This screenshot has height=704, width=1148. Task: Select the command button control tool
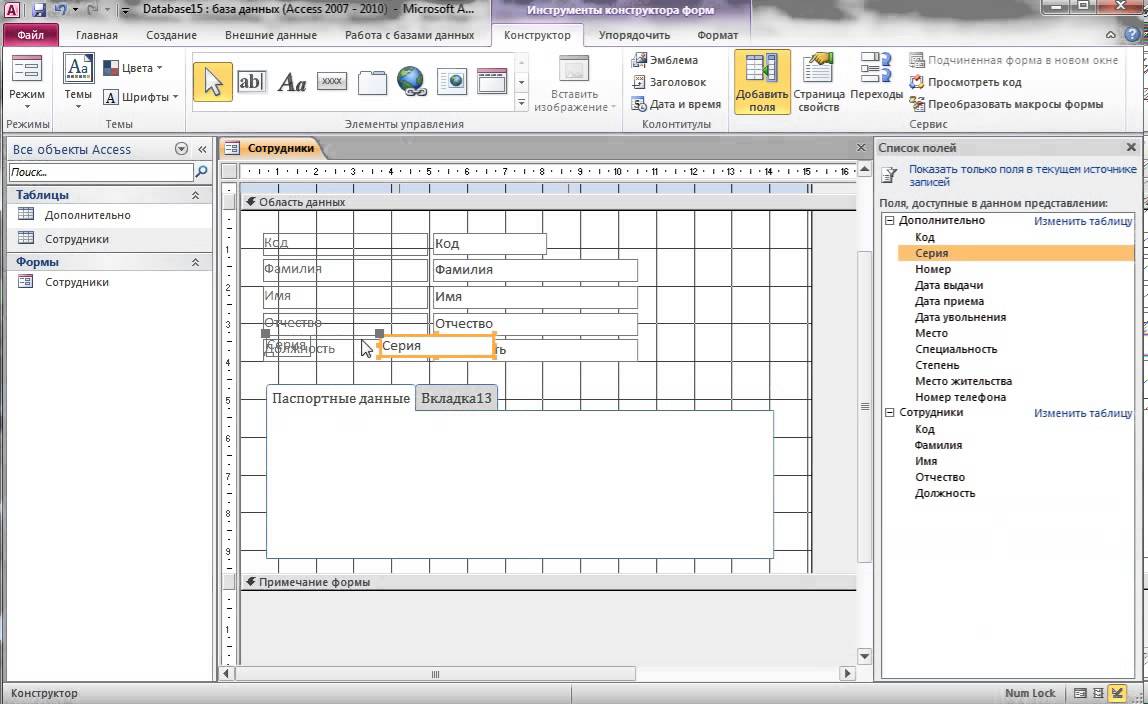(x=332, y=81)
